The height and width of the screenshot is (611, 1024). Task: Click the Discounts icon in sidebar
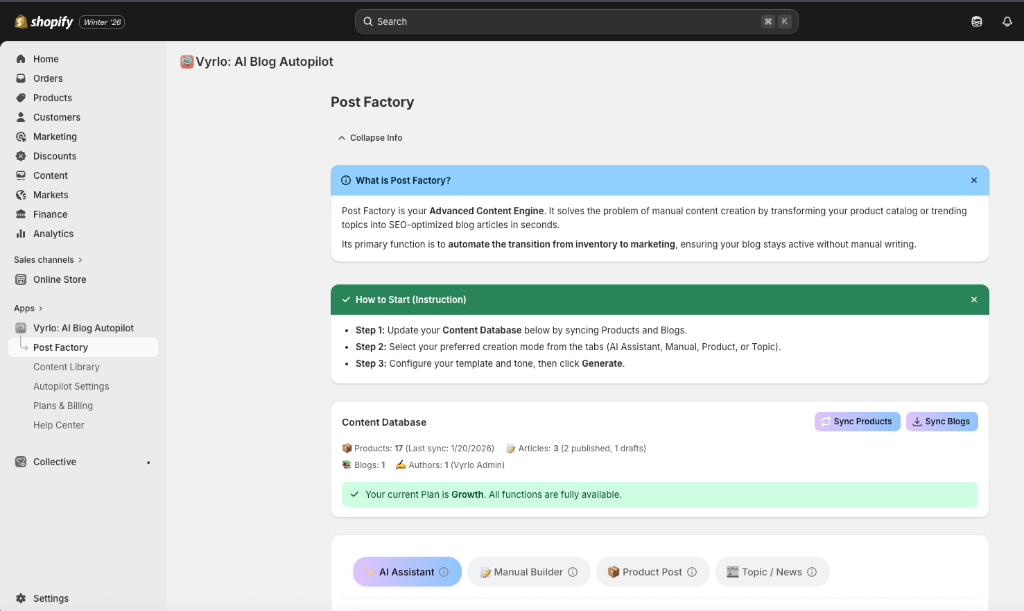(x=21, y=156)
